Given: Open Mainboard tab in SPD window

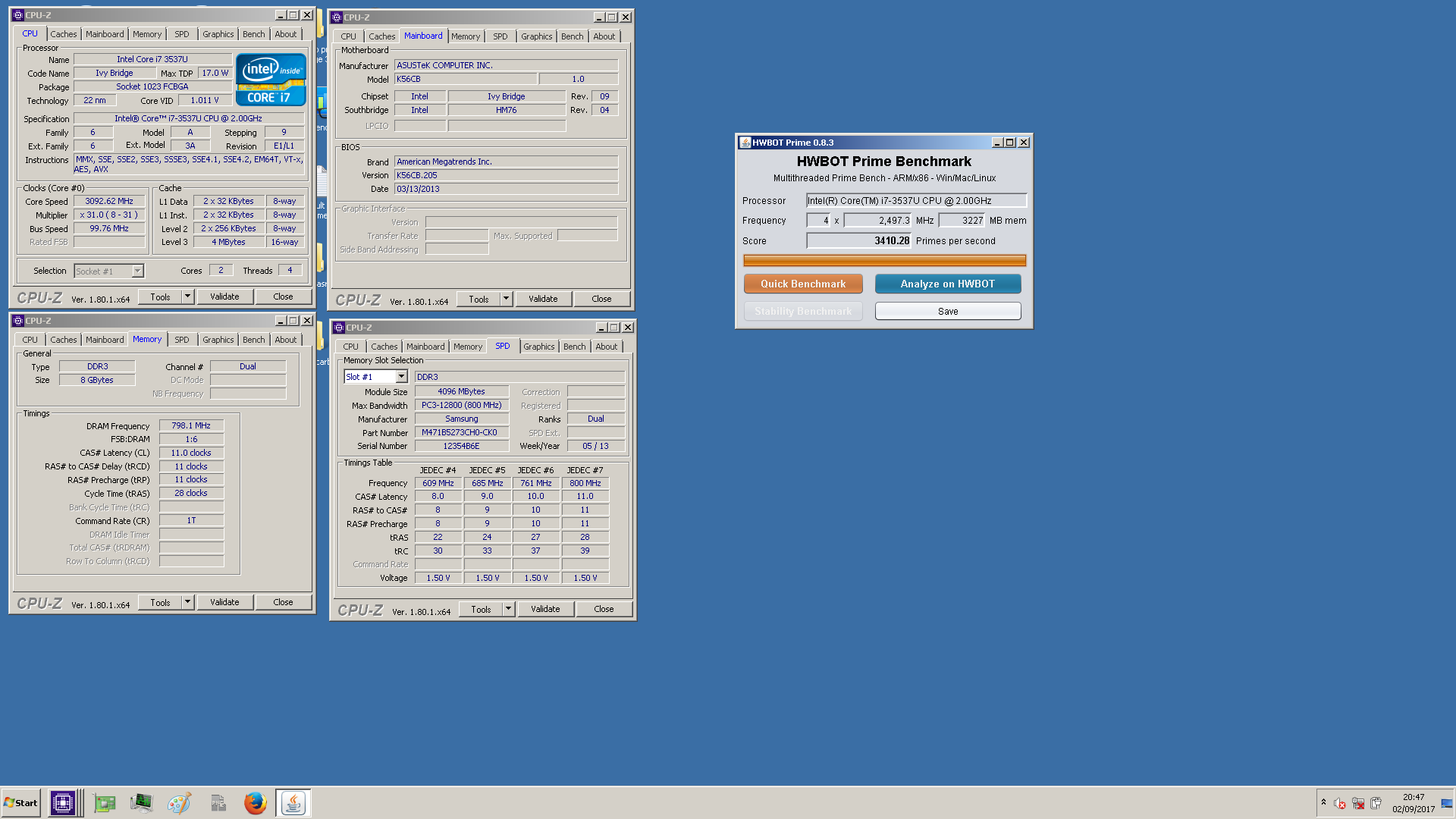Looking at the screenshot, I should [425, 347].
